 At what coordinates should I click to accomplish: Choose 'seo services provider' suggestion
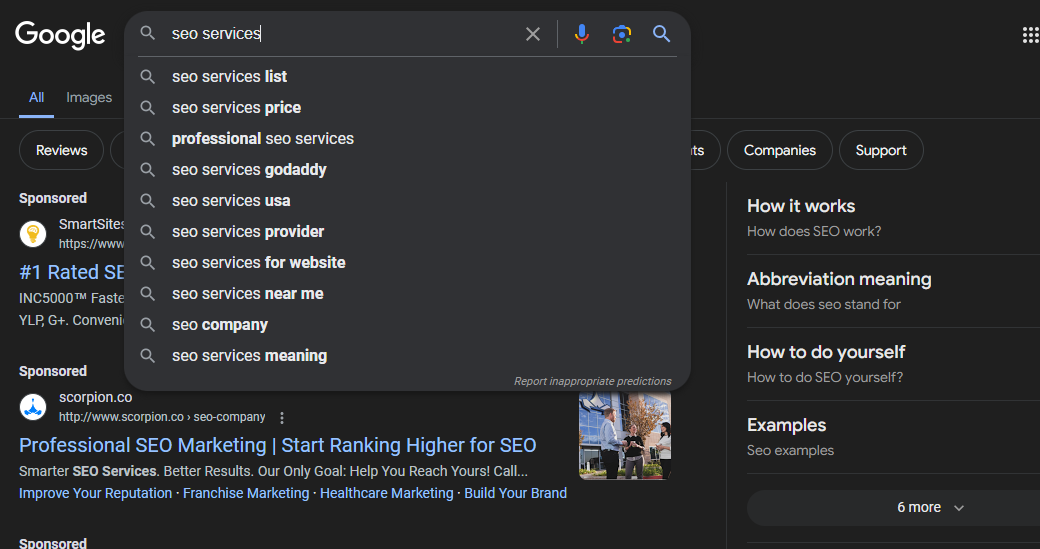pyautogui.click(x=407, y=231)
